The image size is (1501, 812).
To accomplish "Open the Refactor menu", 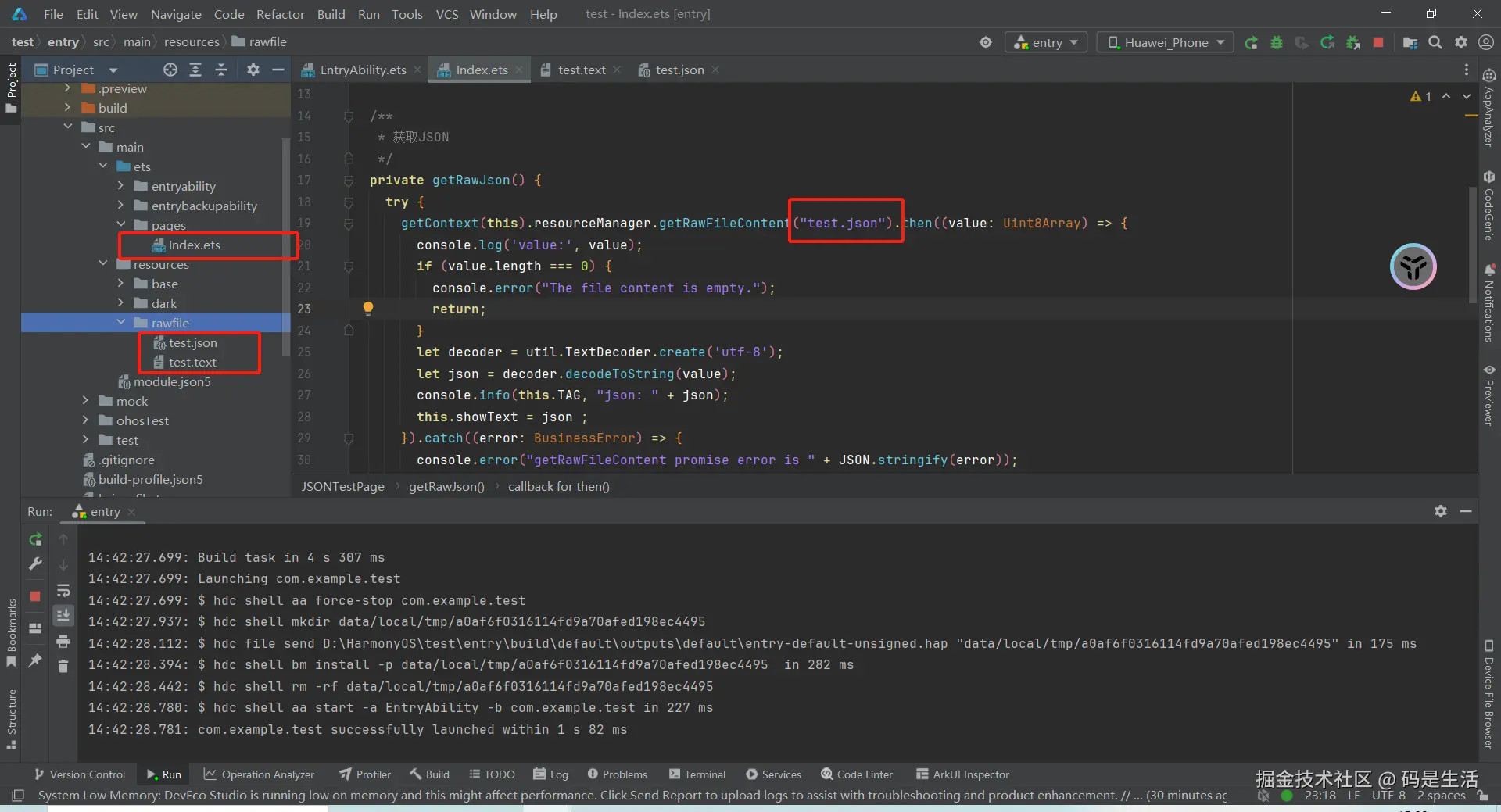I will pyautogui.click(x=280, y=14).
